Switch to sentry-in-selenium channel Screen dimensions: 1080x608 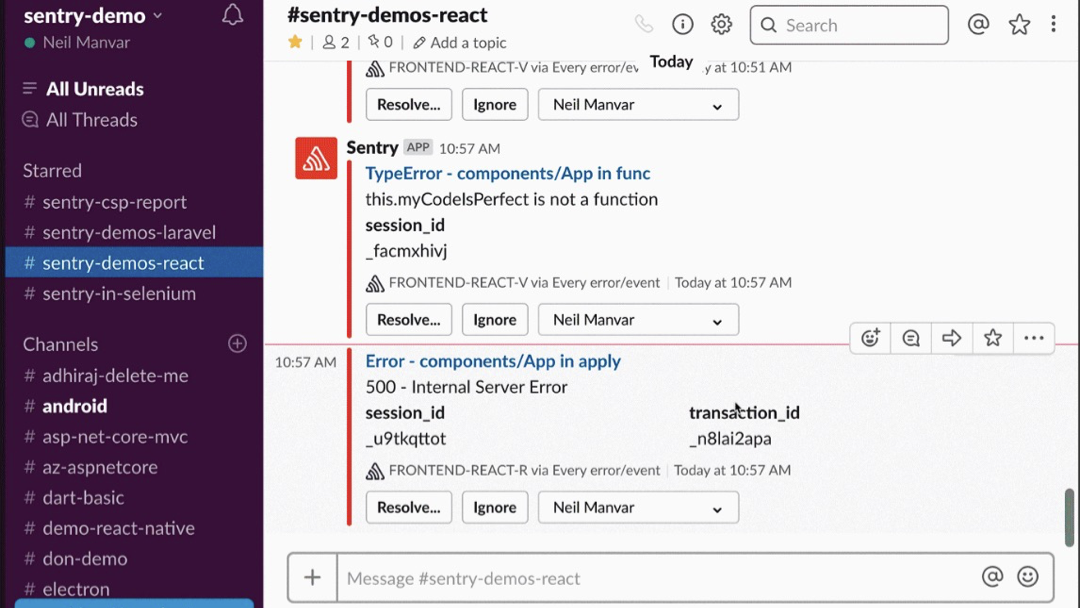pos(134,293)
